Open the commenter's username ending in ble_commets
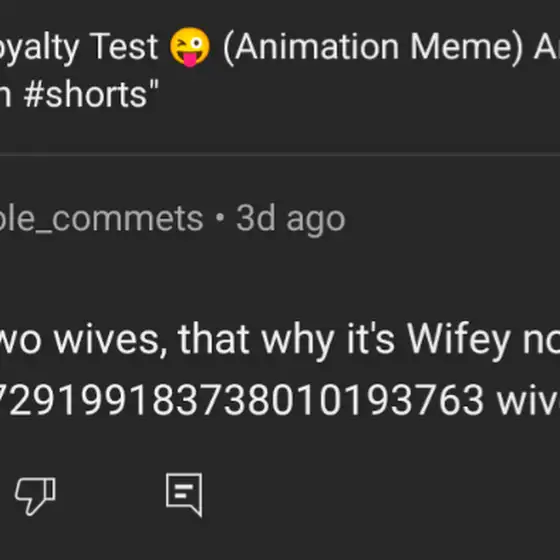 [x=101, y=219]
